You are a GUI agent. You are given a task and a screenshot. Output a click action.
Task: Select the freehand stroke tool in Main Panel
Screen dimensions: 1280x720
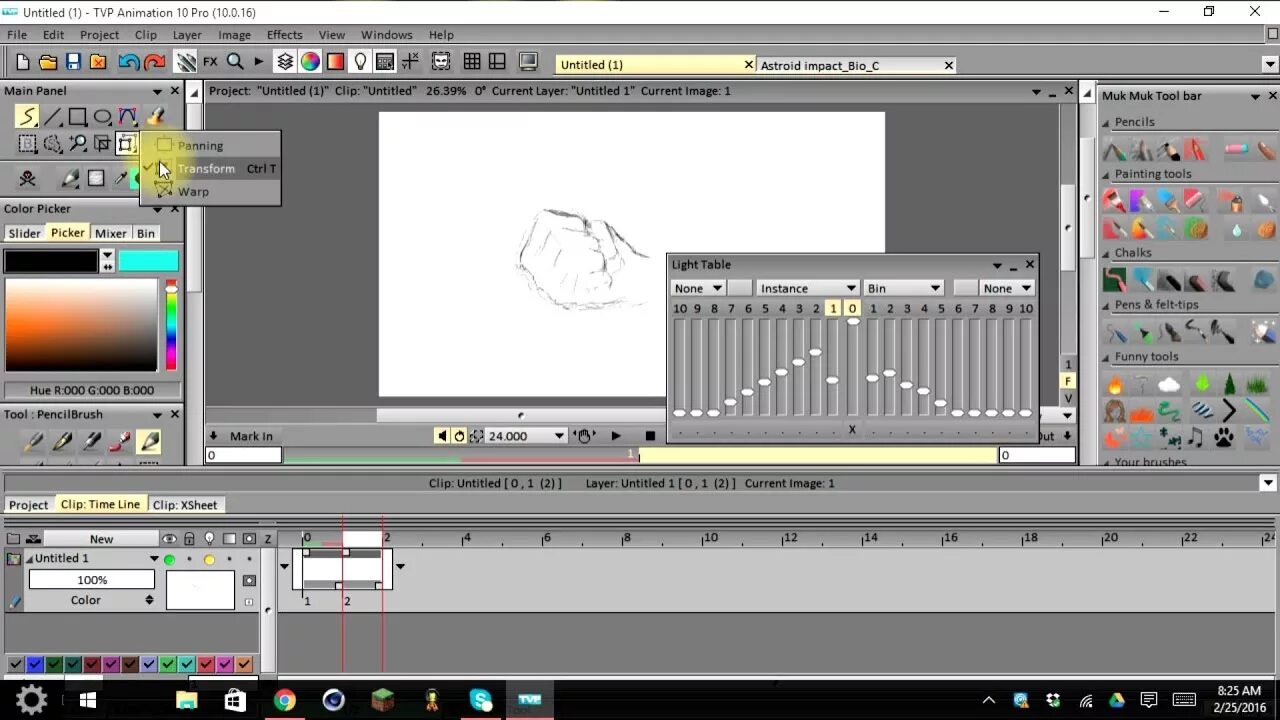[x=28, y=117]
